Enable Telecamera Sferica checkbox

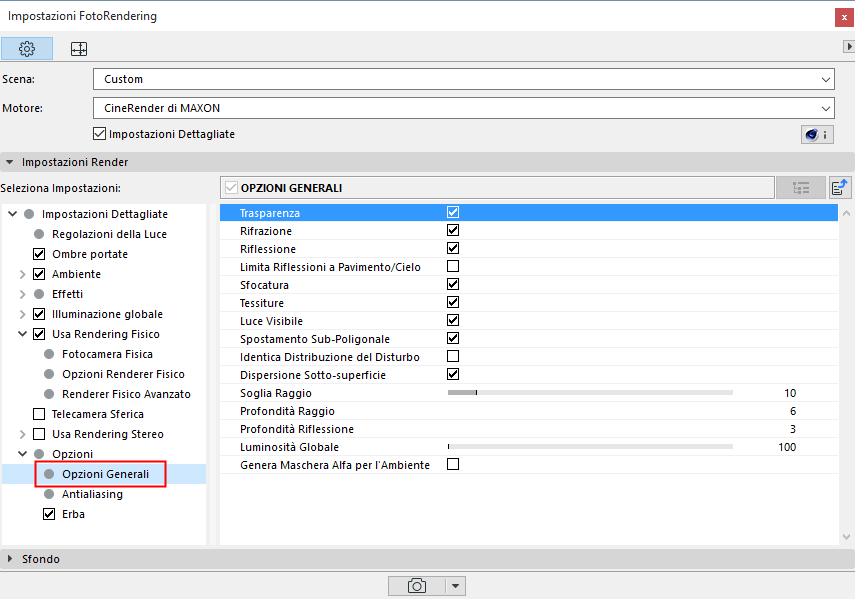[39, 414]
